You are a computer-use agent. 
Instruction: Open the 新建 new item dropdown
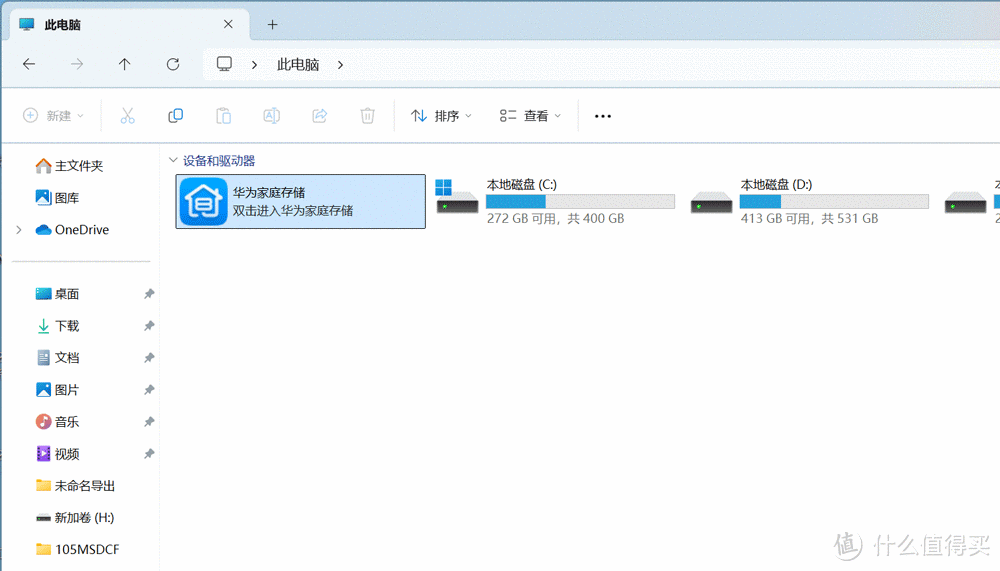click(54, 115)
